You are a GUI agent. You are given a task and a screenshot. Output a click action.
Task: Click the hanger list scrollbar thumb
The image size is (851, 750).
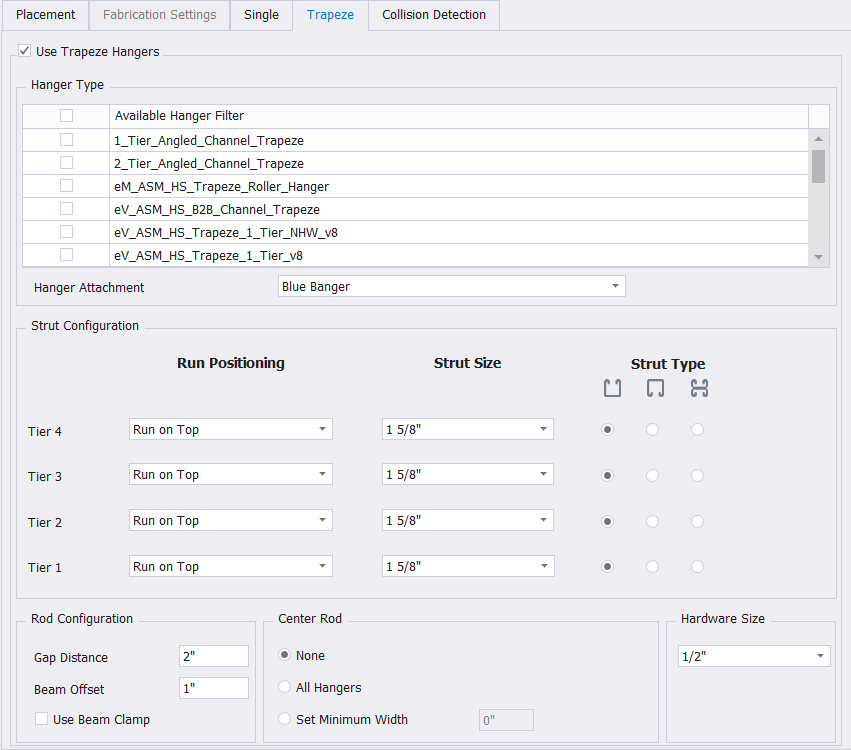point(818,166)
